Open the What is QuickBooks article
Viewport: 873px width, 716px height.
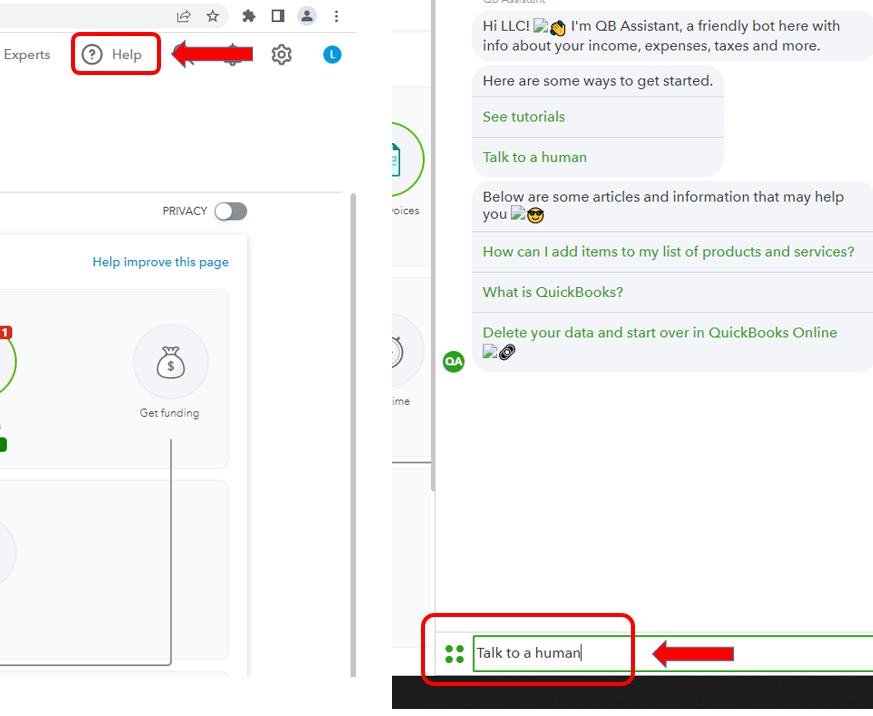point(552,292)
